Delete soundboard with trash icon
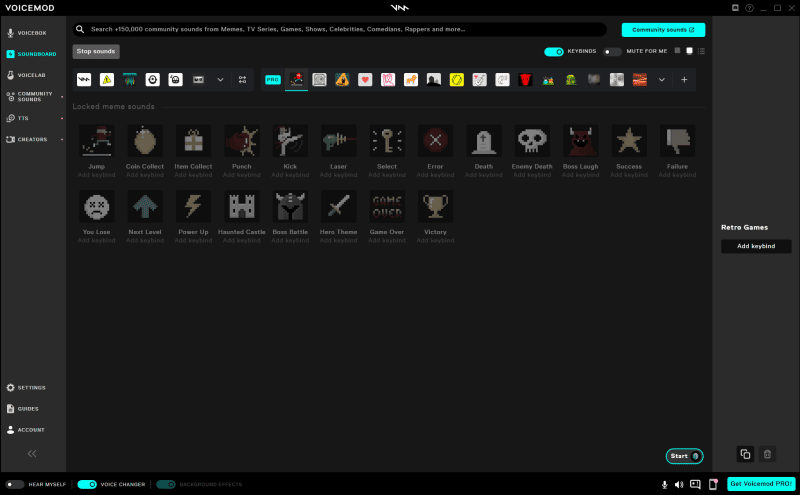Screen dimensions: 800x495 [767, 454]
